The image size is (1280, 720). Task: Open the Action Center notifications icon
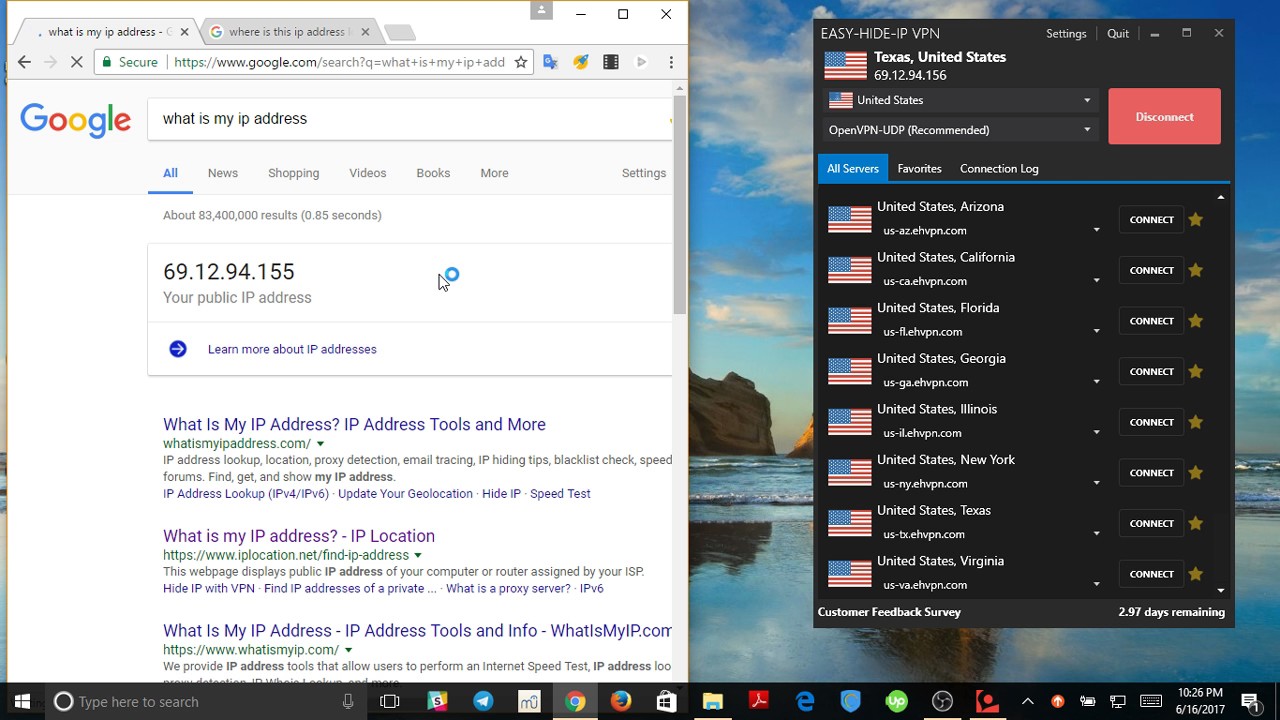tap(1250, 701)
